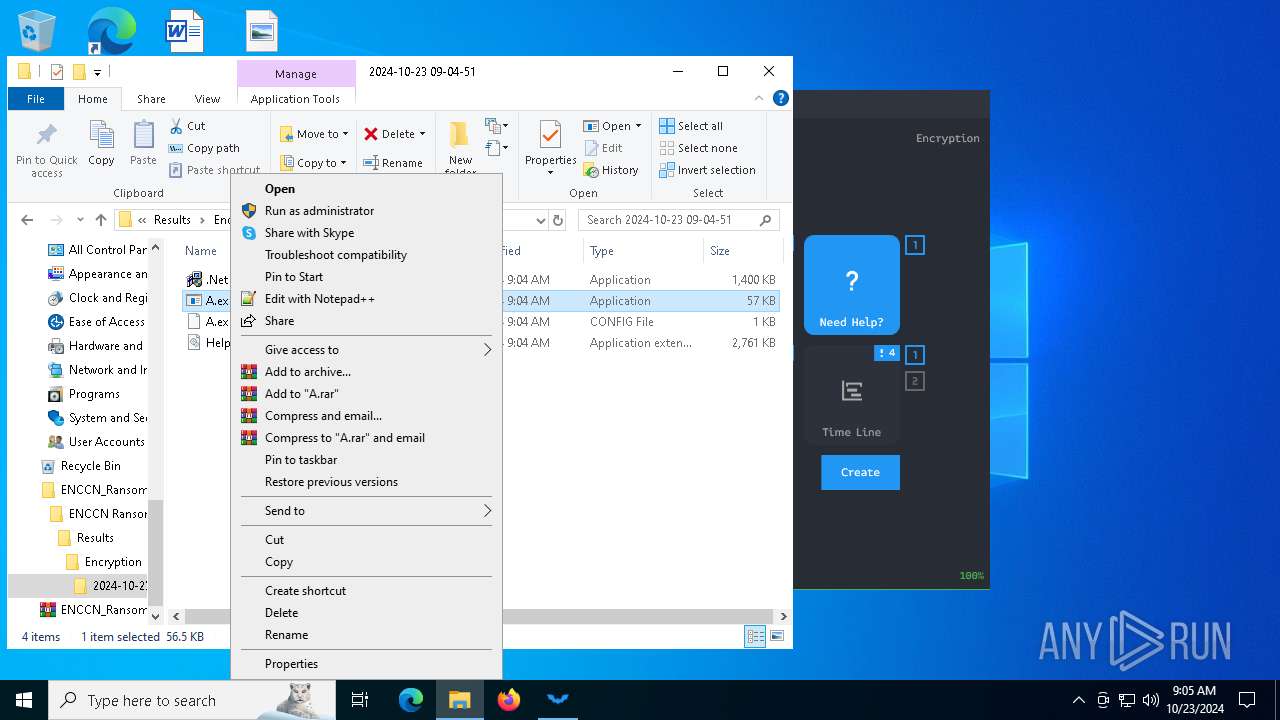Select Recycle Bin in navigation pane

pos(90,466)
